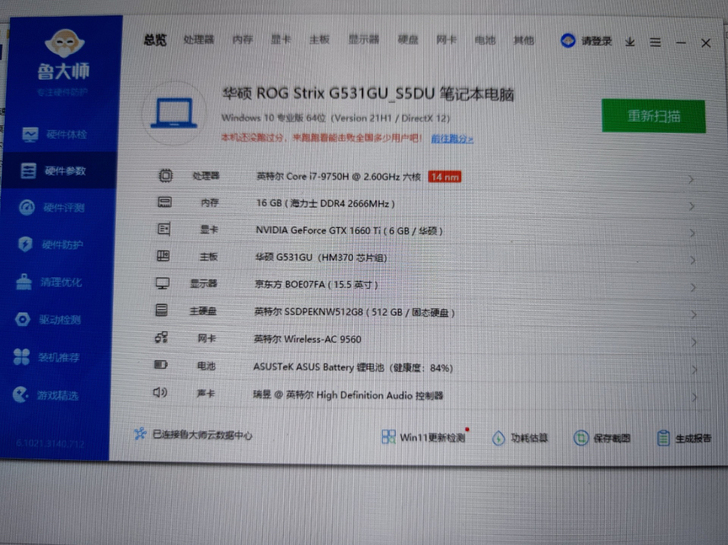Switch to the 主板 tab
728x545 pixels.
click(319, 40)
